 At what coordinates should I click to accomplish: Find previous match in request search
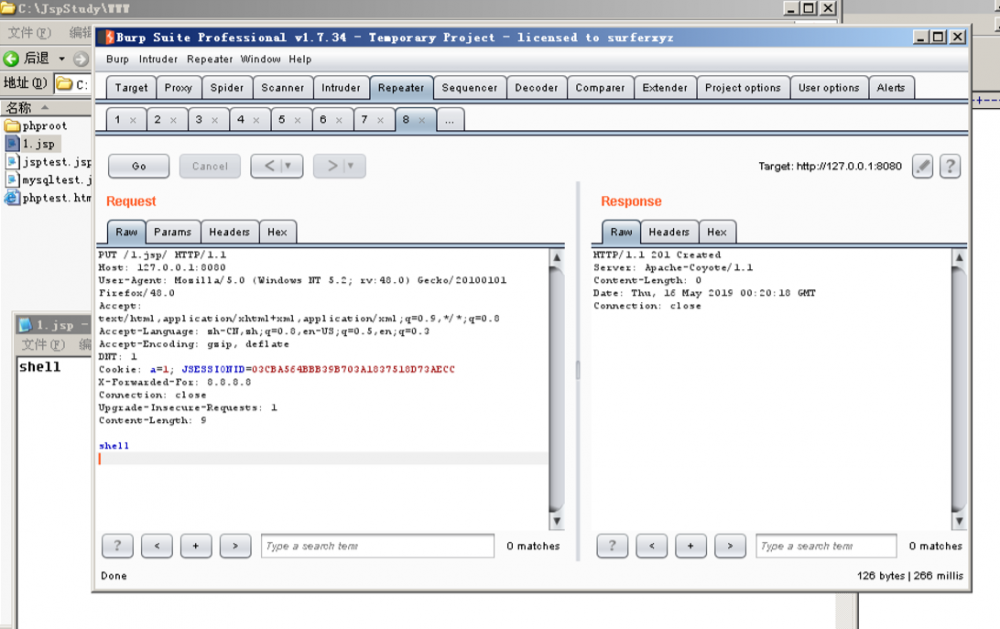click(x=157, y=546)
